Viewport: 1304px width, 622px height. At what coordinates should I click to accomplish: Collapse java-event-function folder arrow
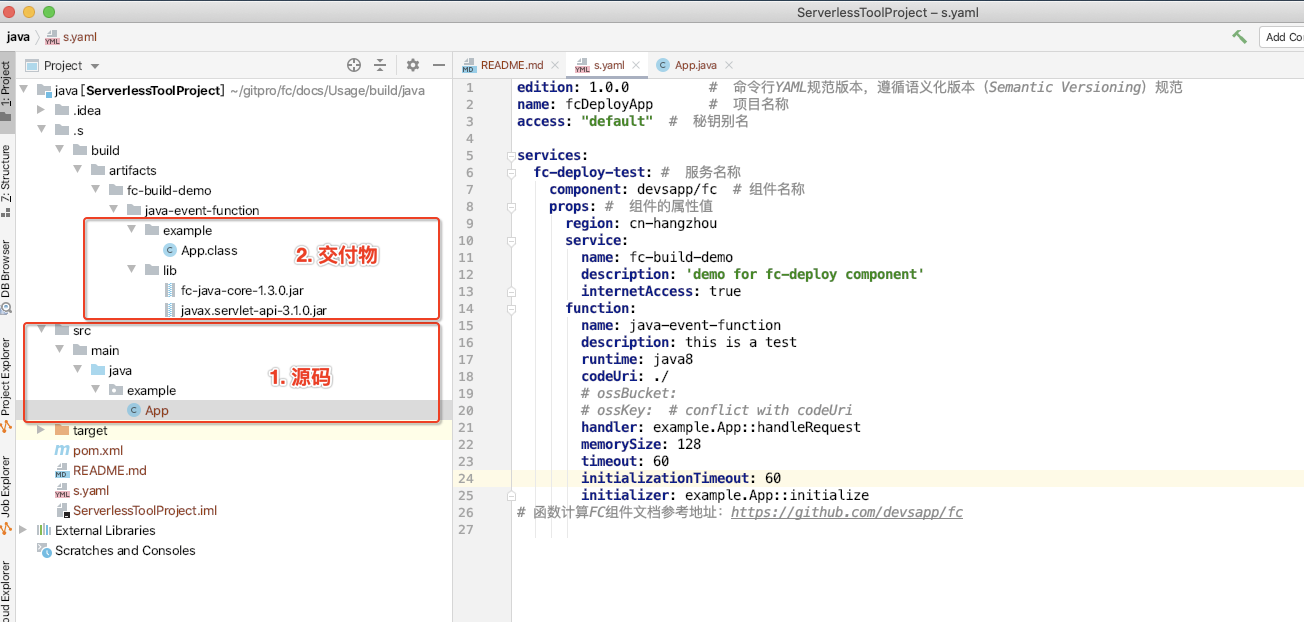click(114, 210)
